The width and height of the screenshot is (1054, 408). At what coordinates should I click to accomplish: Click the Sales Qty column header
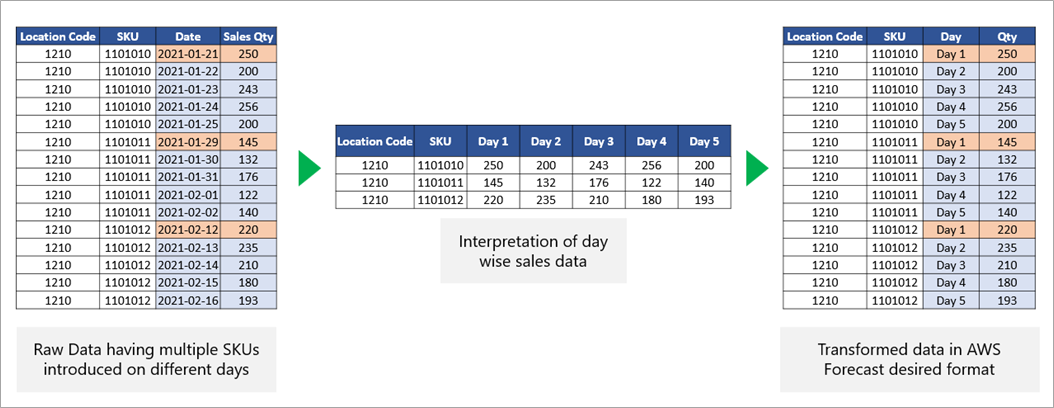[x=248, y=37]
